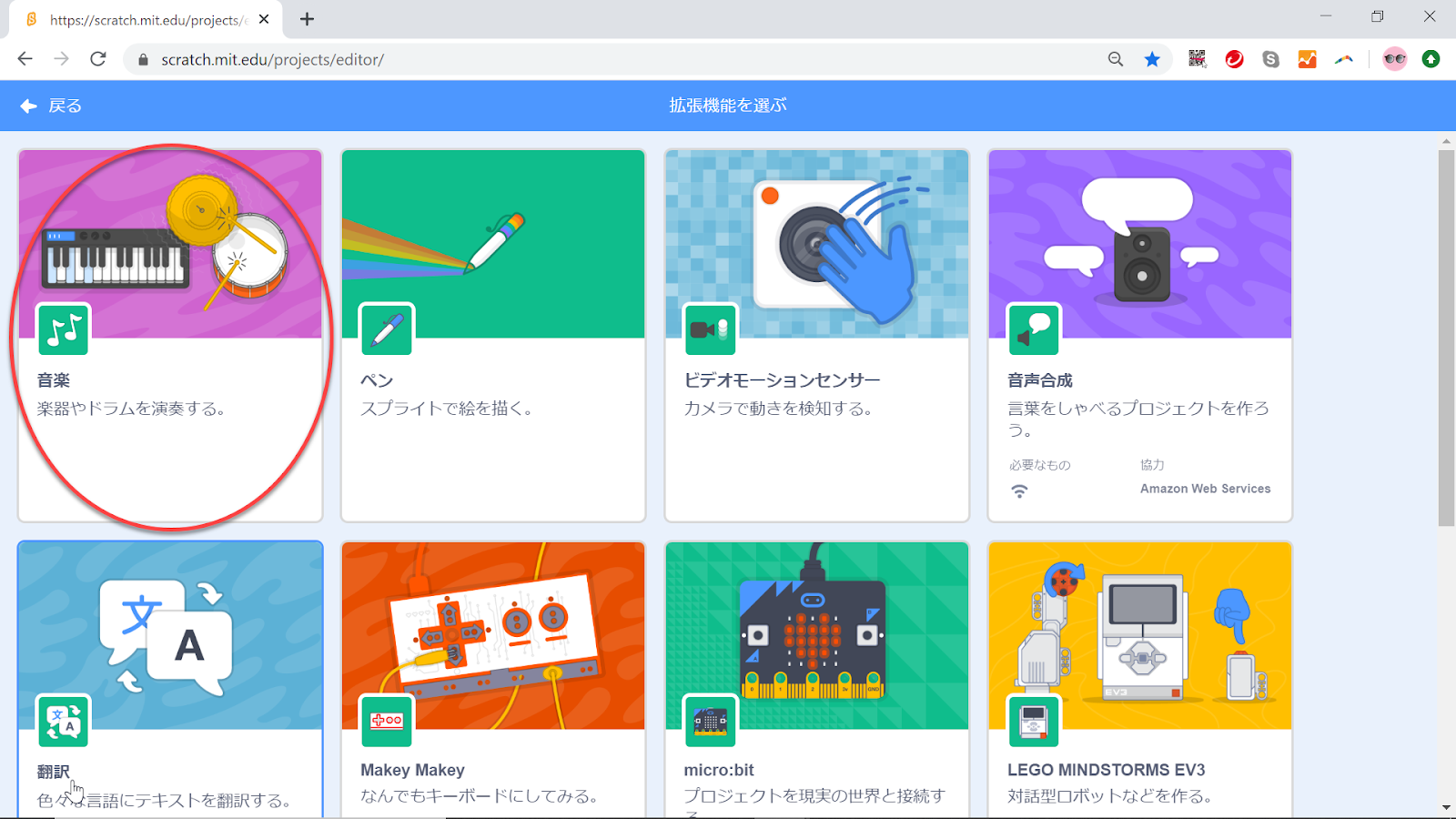Click the wifi requirement icon
The image size is (1456, 819).
coord(1019,491)
